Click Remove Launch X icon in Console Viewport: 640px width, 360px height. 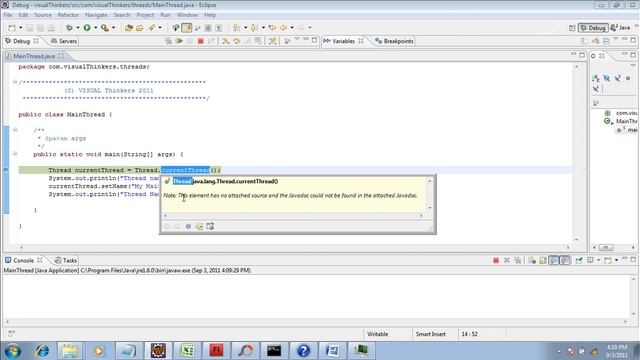[x=507, y=260]
